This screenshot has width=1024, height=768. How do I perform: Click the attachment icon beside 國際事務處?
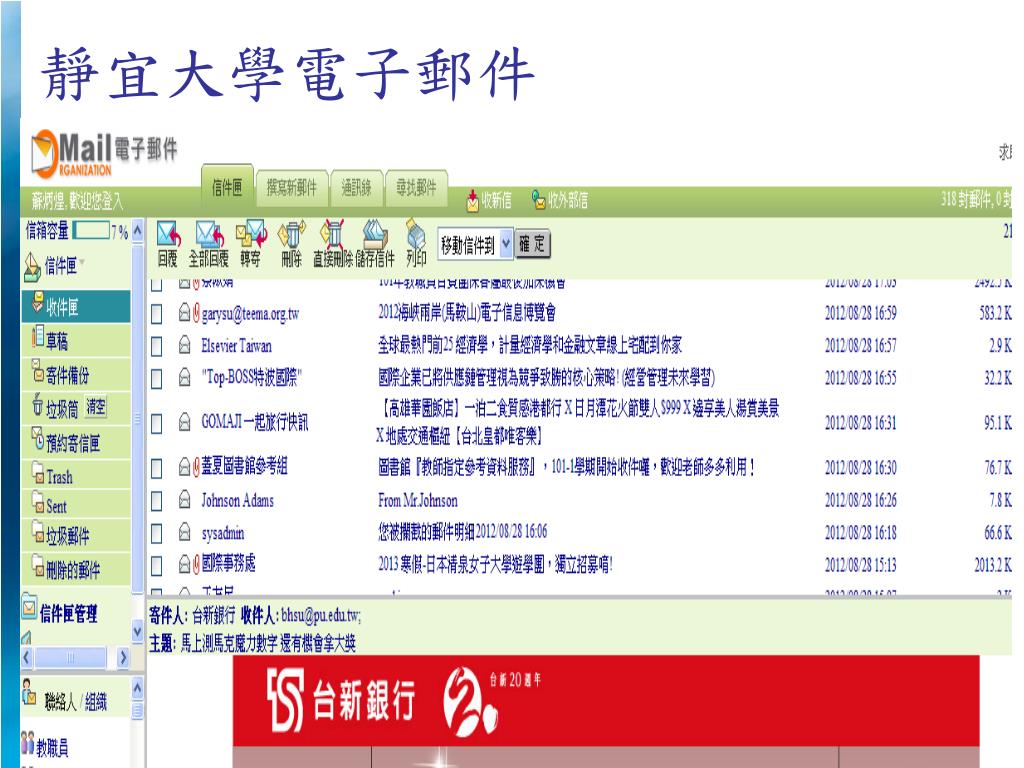pos(195,564)
